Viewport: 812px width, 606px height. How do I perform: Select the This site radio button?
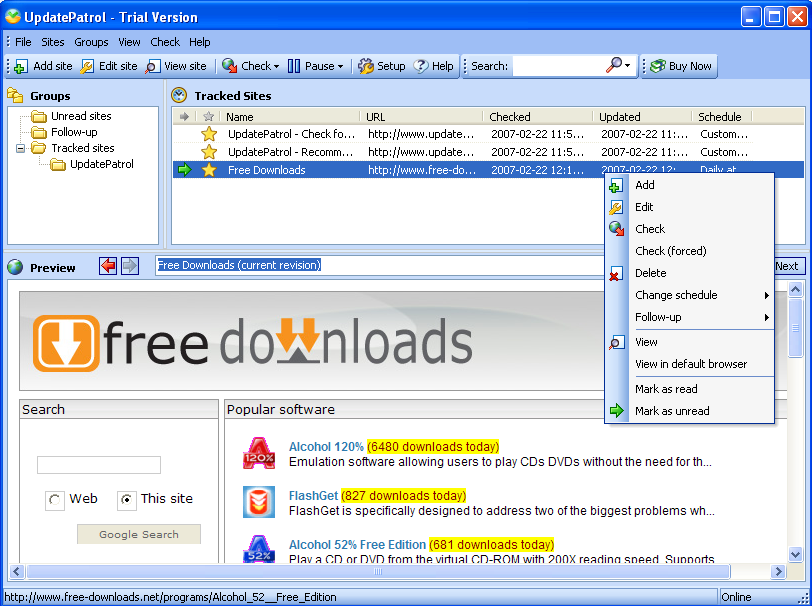(x=126, y=500)
